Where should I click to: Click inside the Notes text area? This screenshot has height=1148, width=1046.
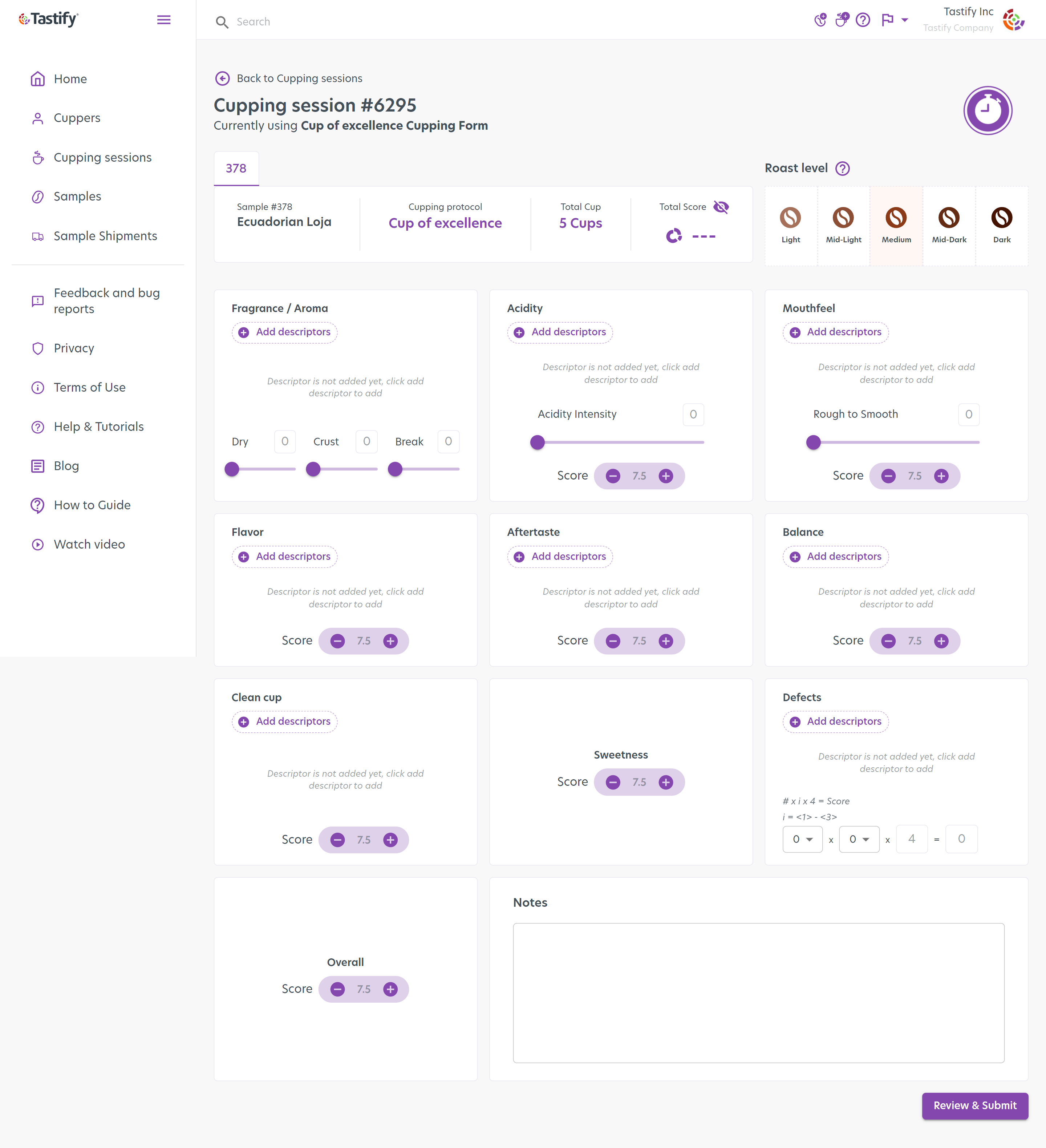point(758,993)
